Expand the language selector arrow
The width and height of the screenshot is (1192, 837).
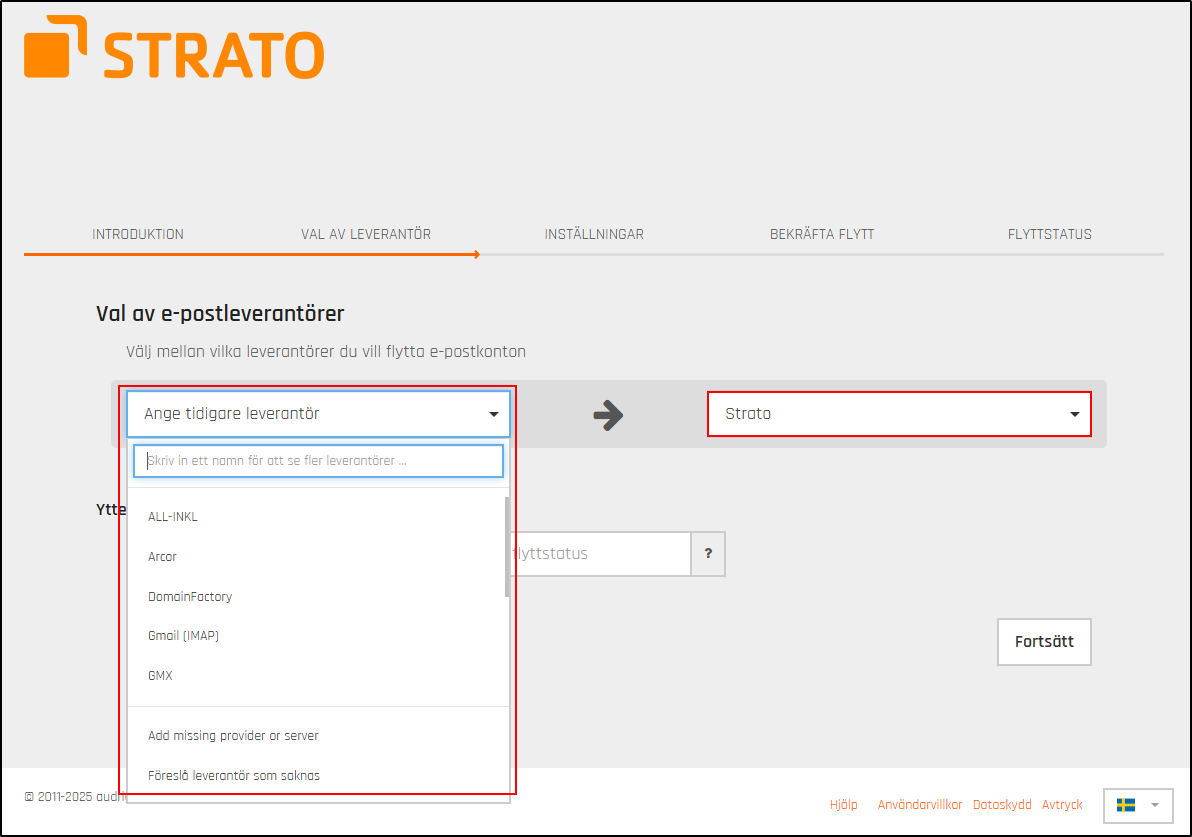(x=1155, y=805)
